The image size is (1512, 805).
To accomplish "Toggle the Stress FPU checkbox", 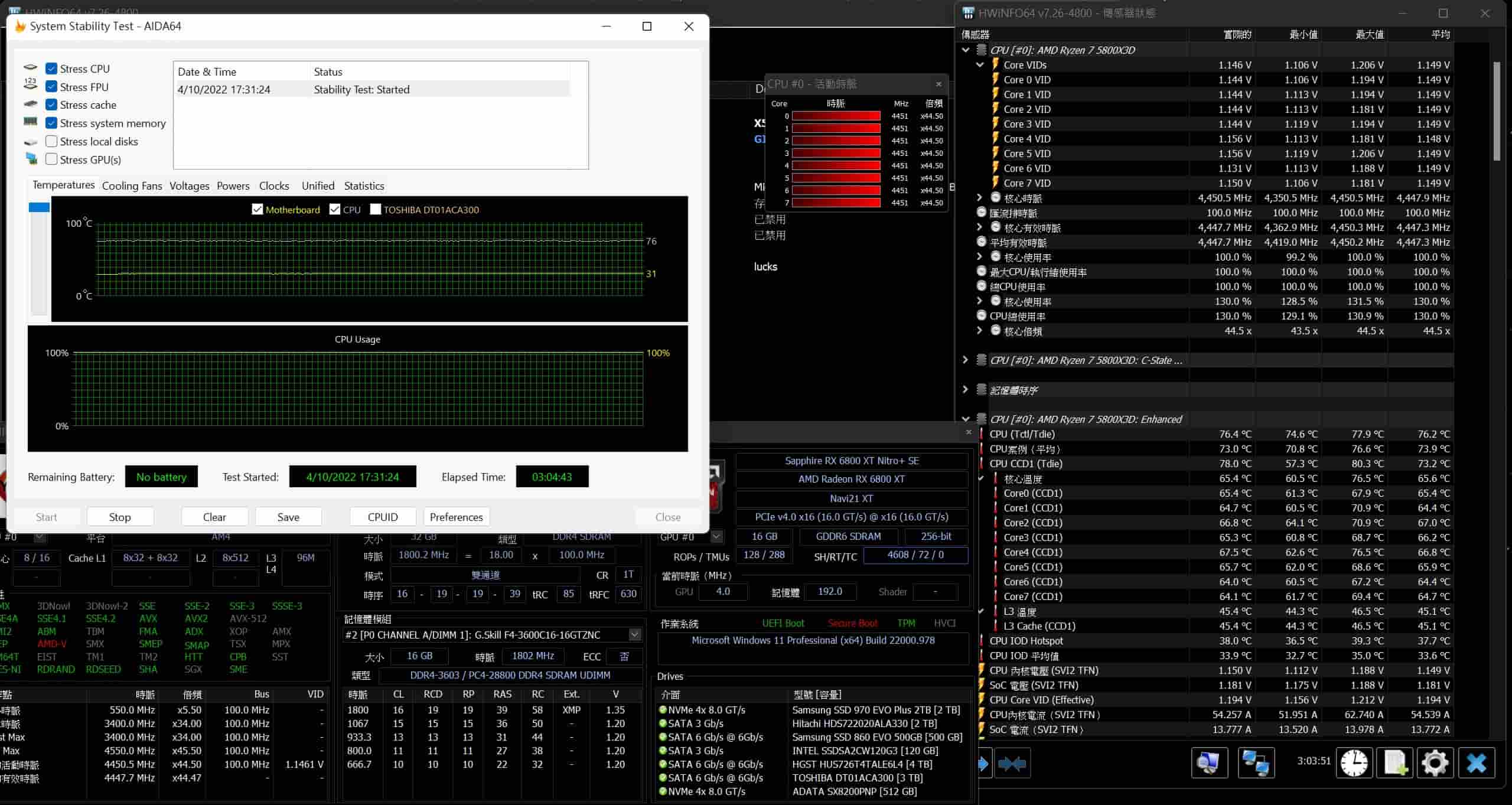I will click(51, 87).
